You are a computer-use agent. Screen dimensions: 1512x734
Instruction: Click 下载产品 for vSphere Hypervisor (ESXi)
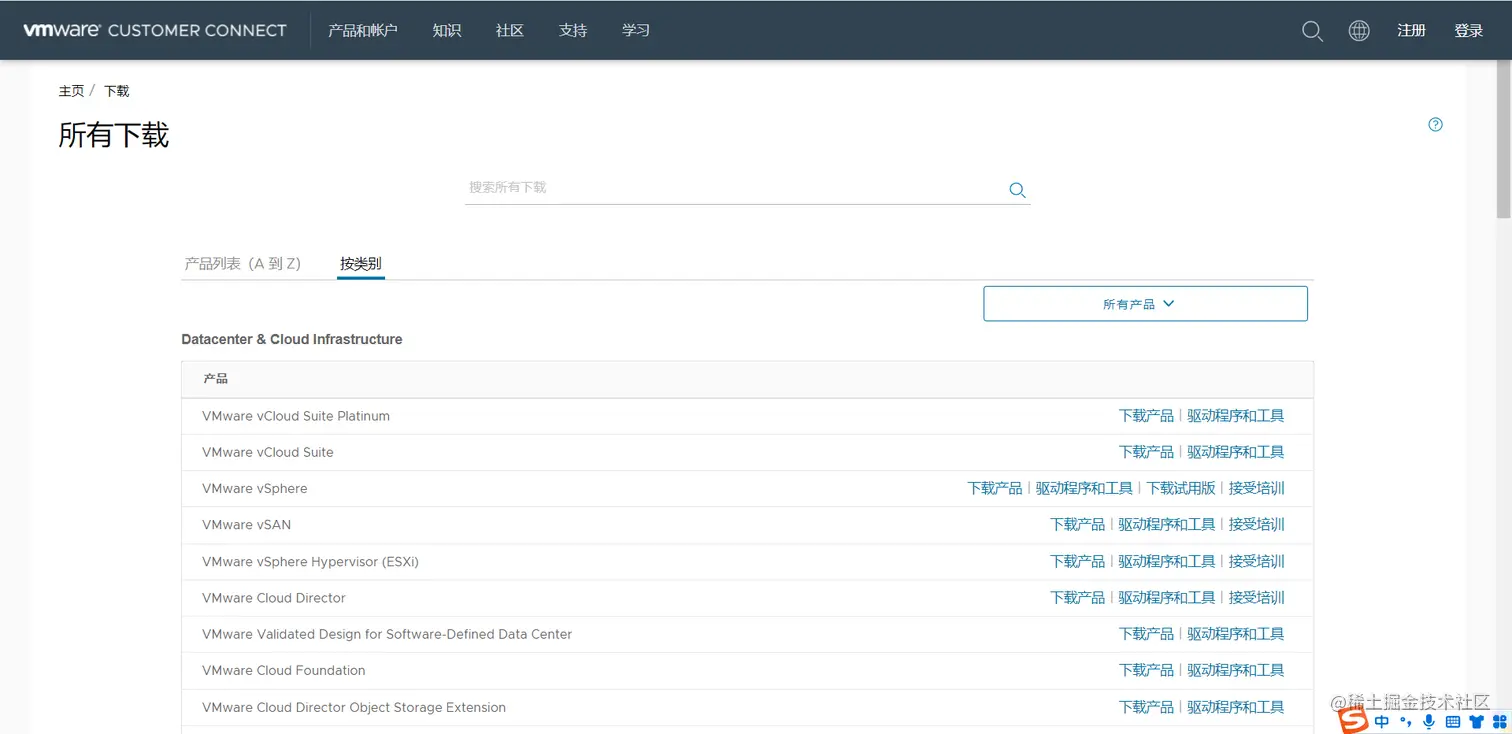pos(1078,562)
